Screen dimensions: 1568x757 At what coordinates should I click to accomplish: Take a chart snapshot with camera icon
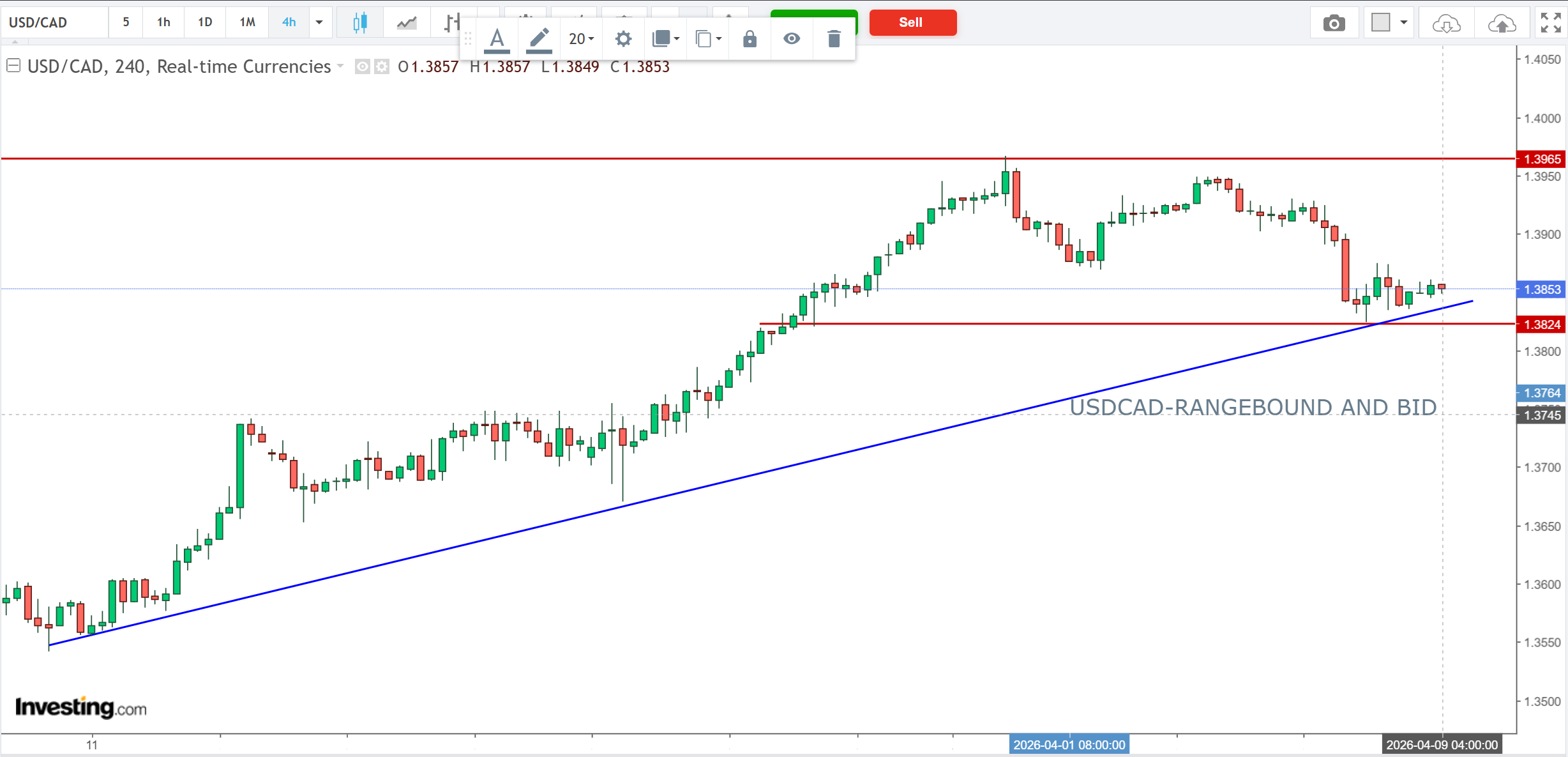click(1334, 24)
